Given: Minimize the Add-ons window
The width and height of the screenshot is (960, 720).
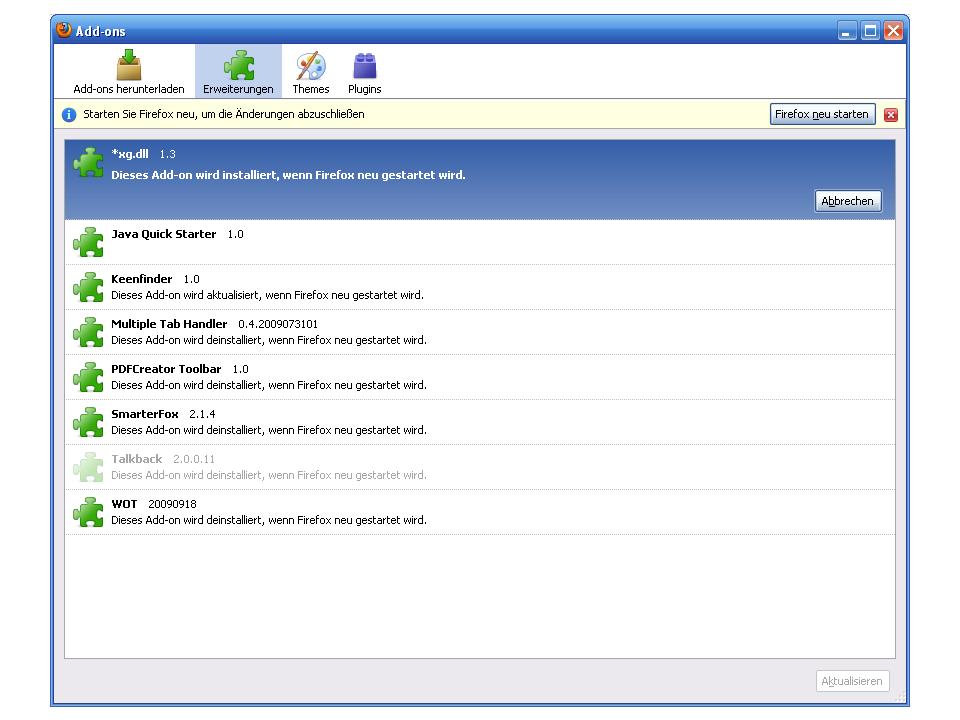Looking at the screenshot, I should point(847,31).
